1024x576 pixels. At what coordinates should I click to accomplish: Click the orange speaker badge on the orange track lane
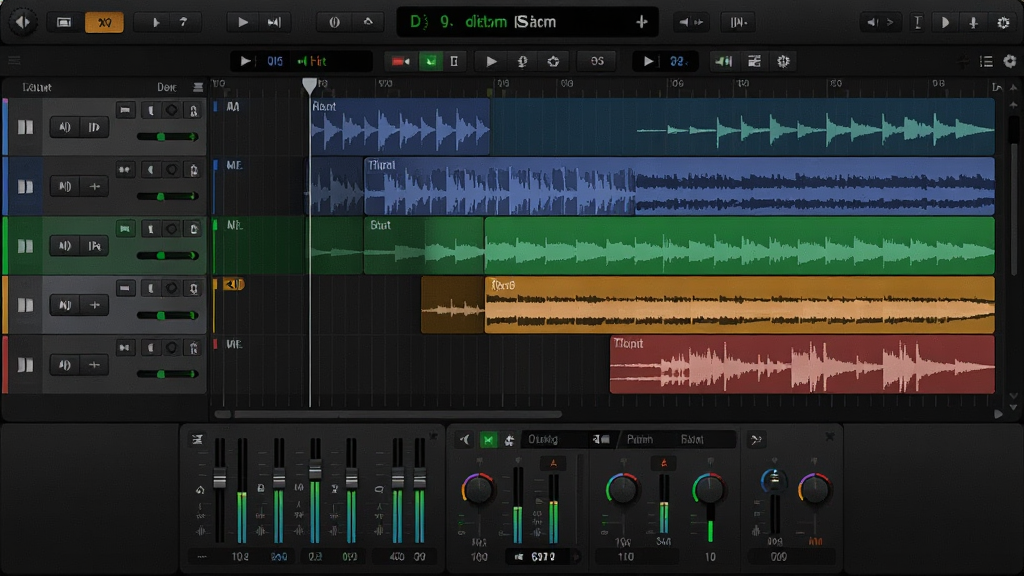click(x=234, y=284)
